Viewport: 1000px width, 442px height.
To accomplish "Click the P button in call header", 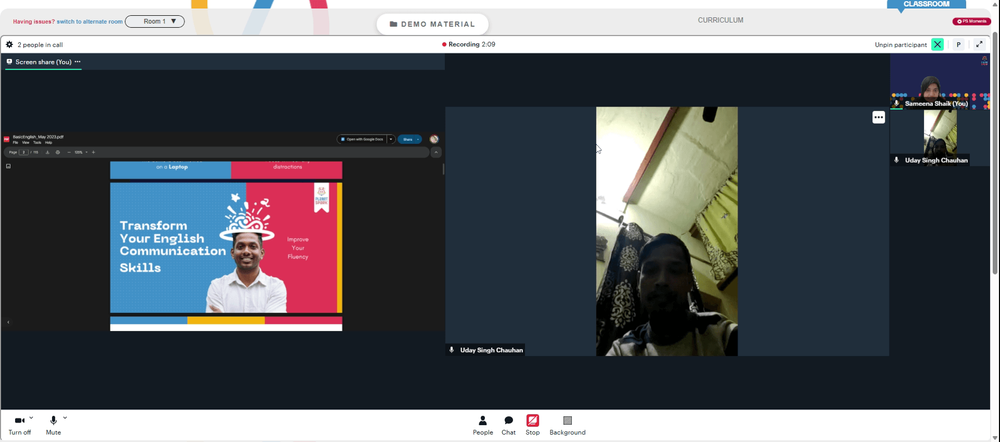I will tap(958, 45).
